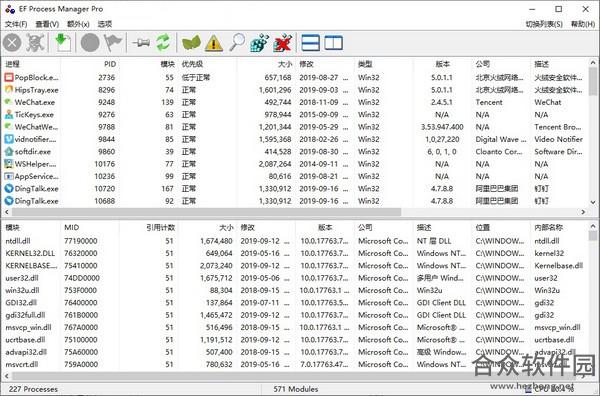Click the terminate process X icon
Screen dimensions: 600x396
[x=12, y=42]
